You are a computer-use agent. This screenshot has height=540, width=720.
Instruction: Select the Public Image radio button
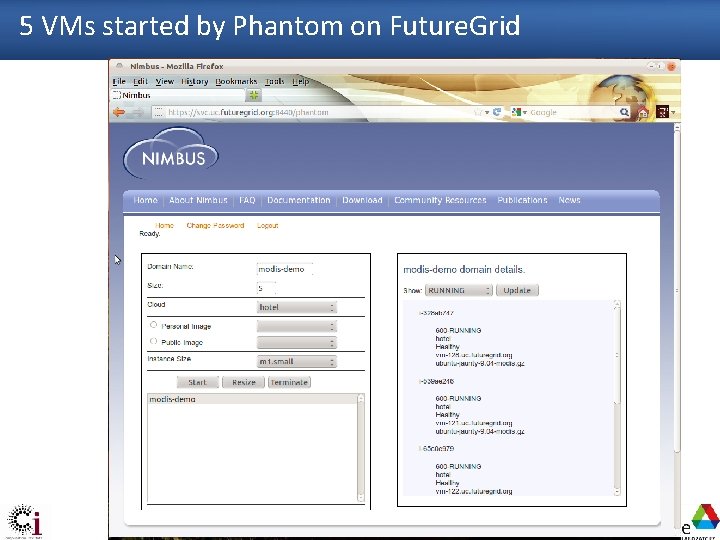coord(153,341)
